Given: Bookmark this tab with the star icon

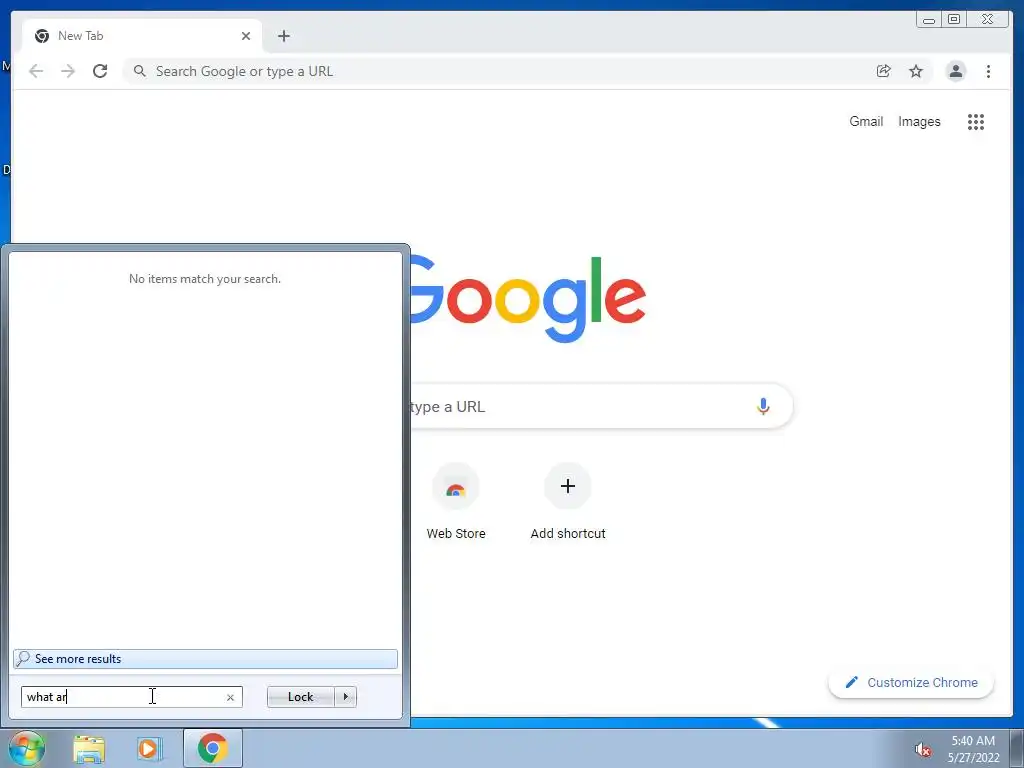Looking at the screenshot, I should coord(916,71).
